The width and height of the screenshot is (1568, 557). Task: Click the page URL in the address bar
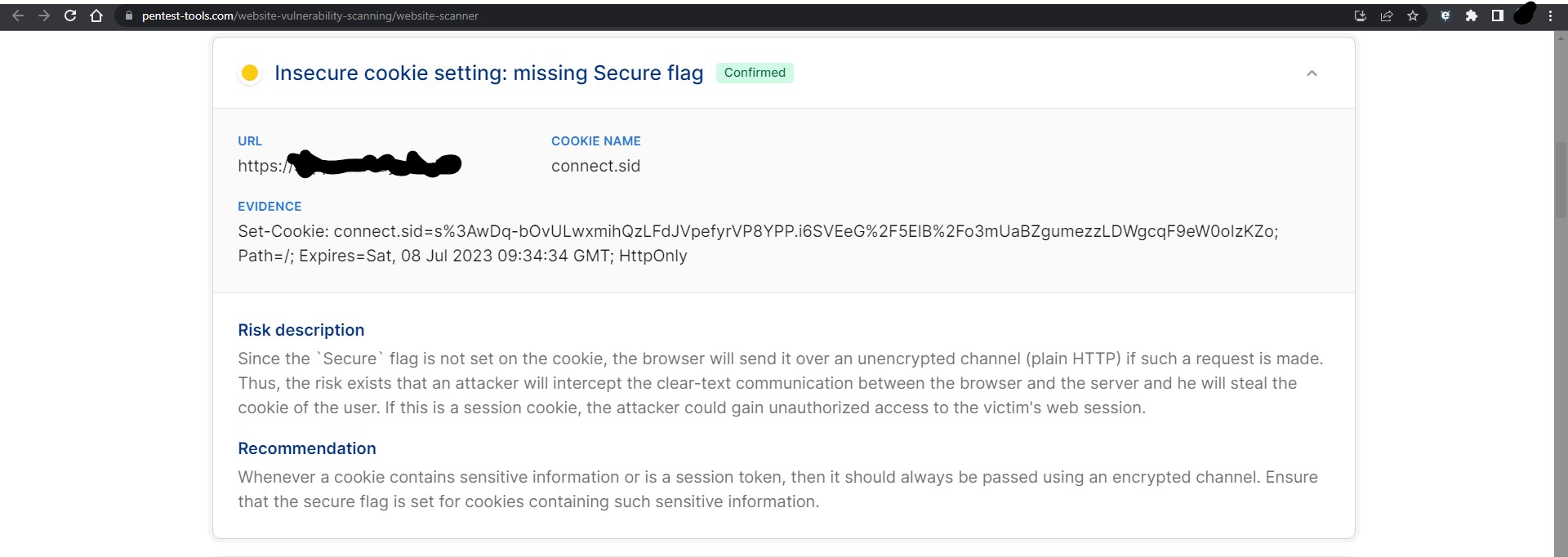click(x=310, y=16)
